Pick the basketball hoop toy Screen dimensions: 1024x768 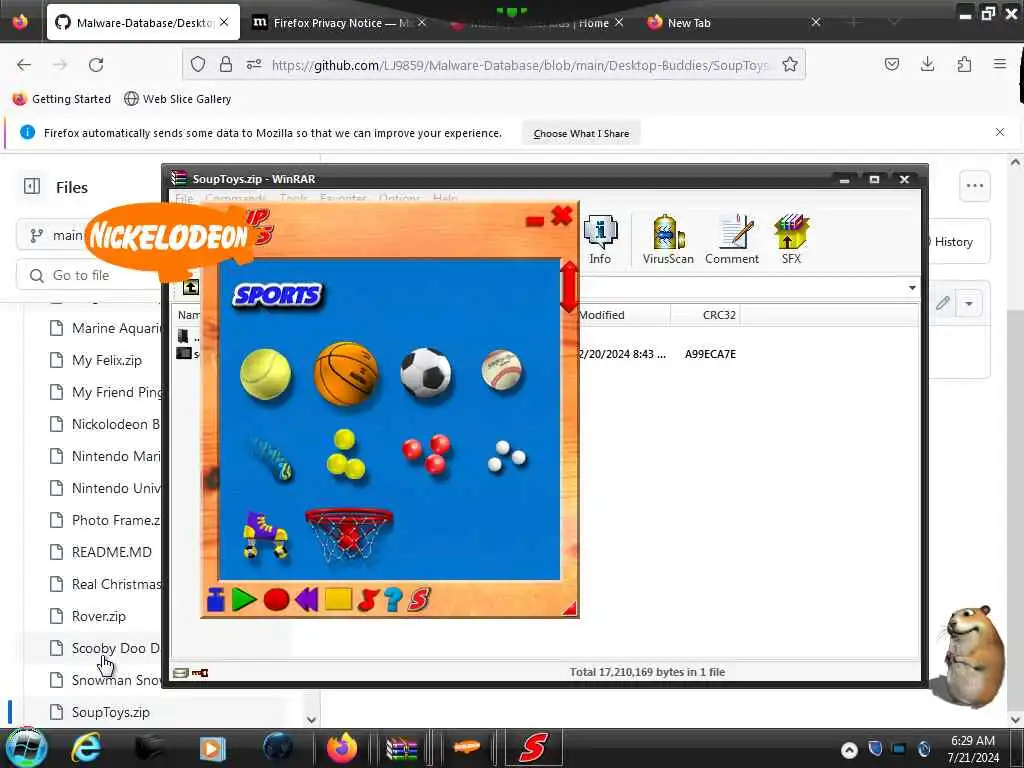pos(349,534)
